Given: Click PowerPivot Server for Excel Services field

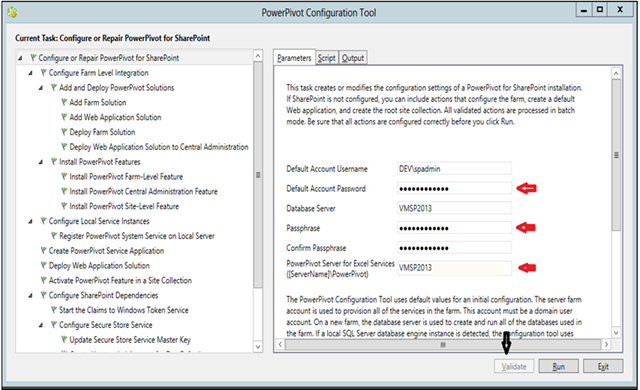Looking at the screenshot, I should tap(454, 268).
